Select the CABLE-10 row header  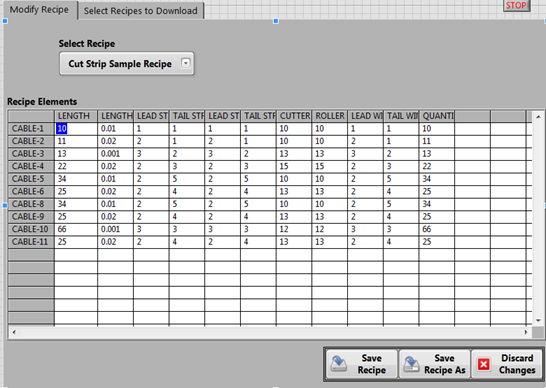pyautogui.click(x=31, y=229)
